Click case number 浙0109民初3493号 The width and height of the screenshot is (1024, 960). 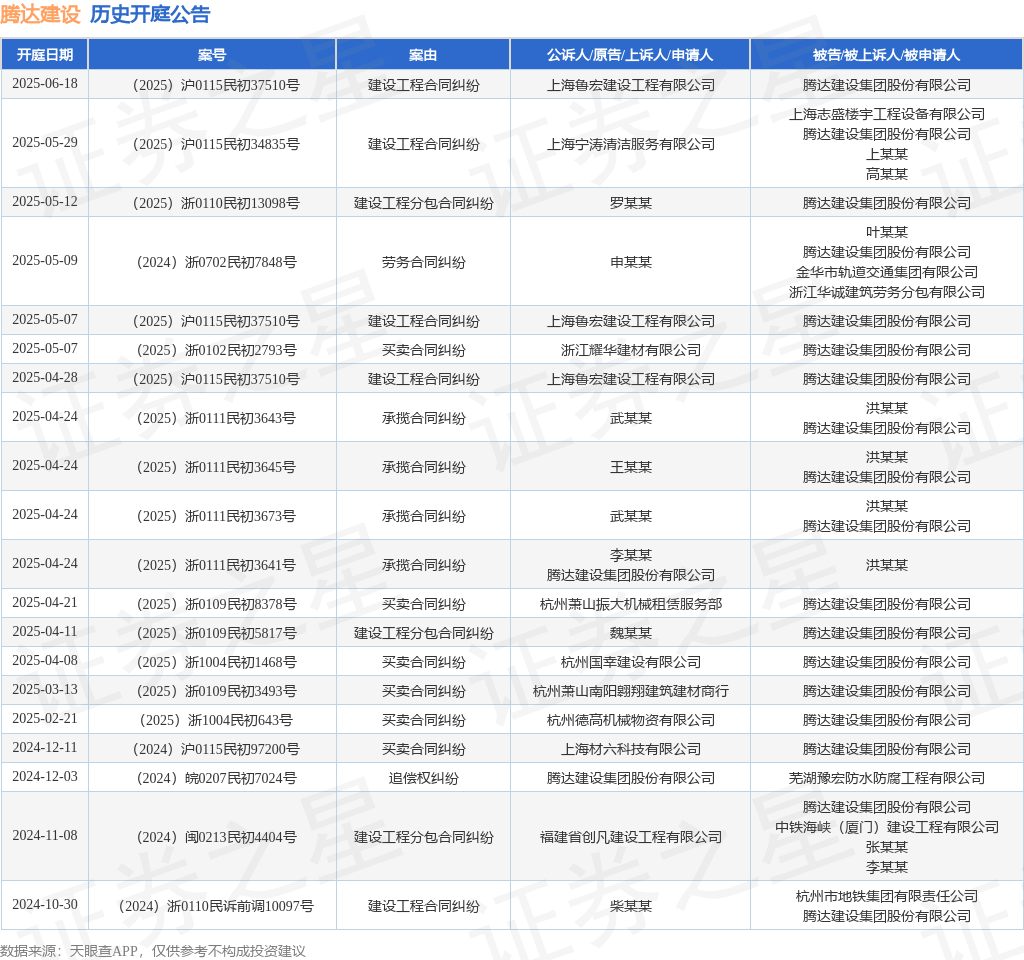tap(216, 691)
